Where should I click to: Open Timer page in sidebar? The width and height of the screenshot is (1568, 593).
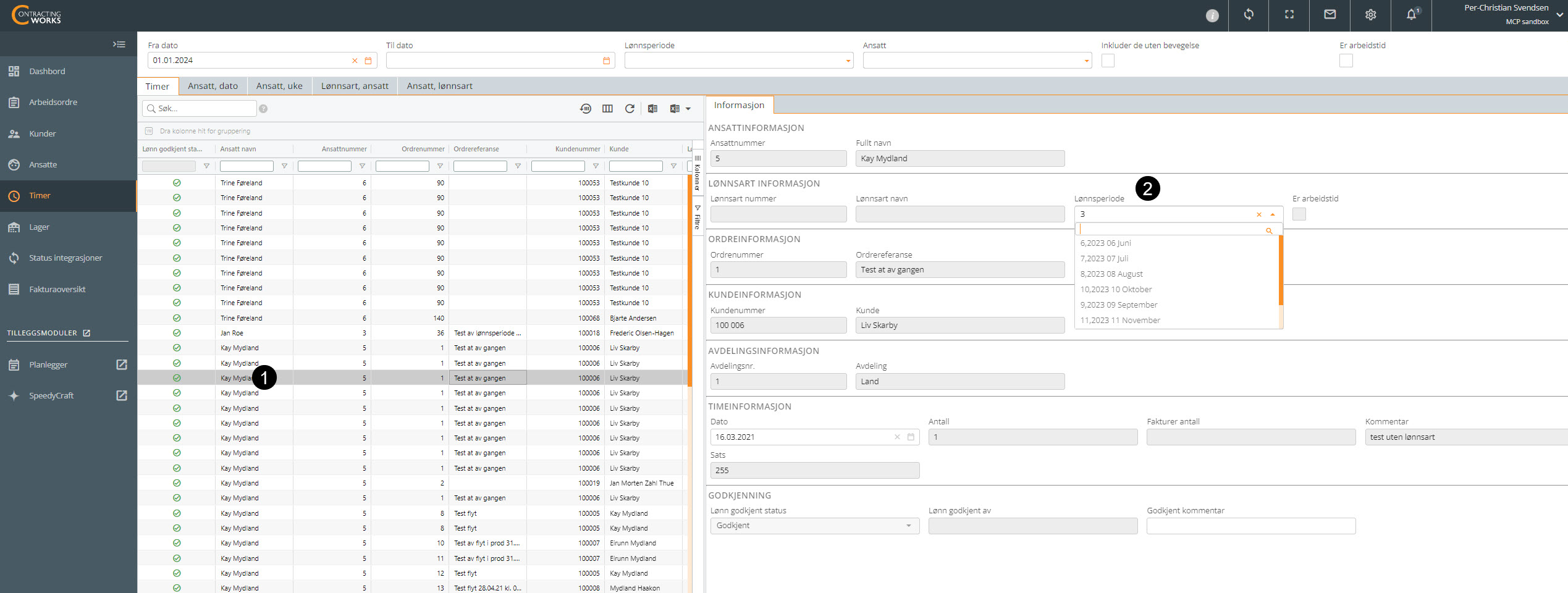point(68,196)
